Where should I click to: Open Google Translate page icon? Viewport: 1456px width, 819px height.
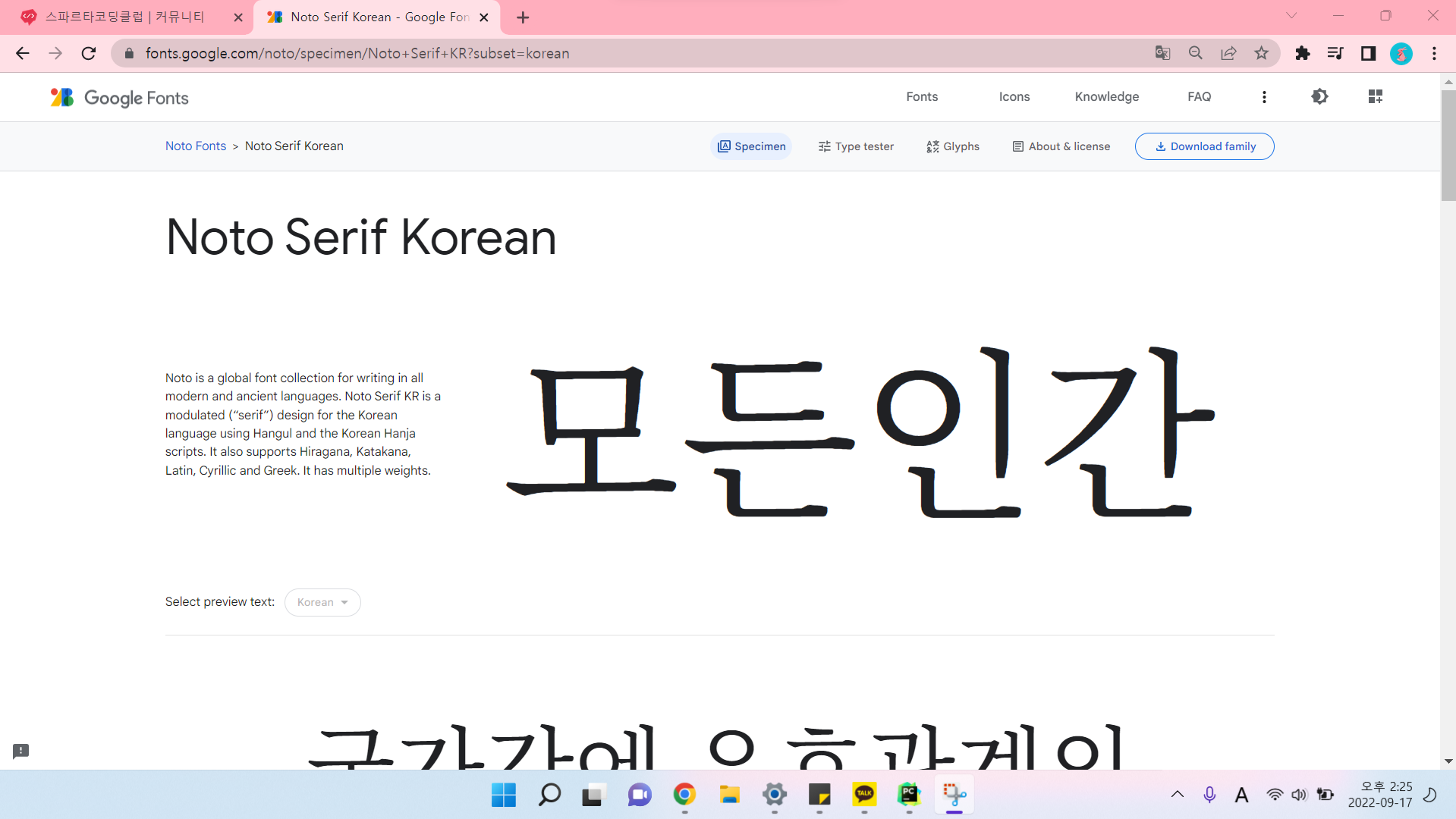(1162, 53)
